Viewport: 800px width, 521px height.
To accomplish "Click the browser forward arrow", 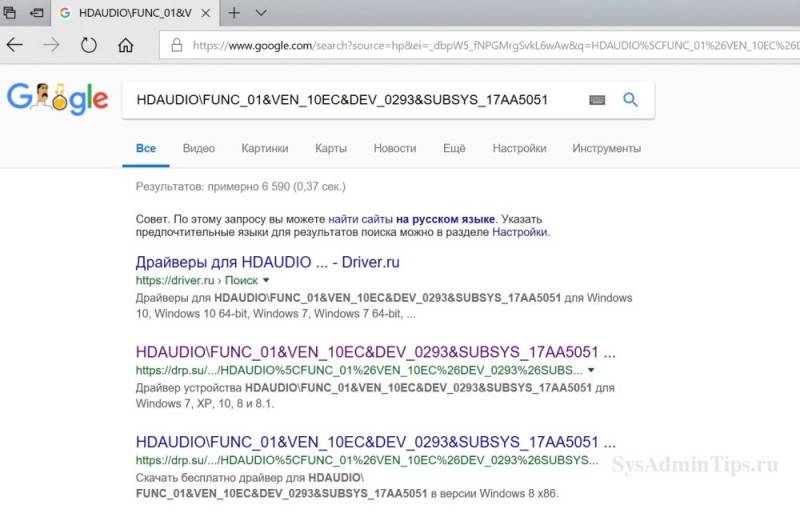I will (51, 45).
